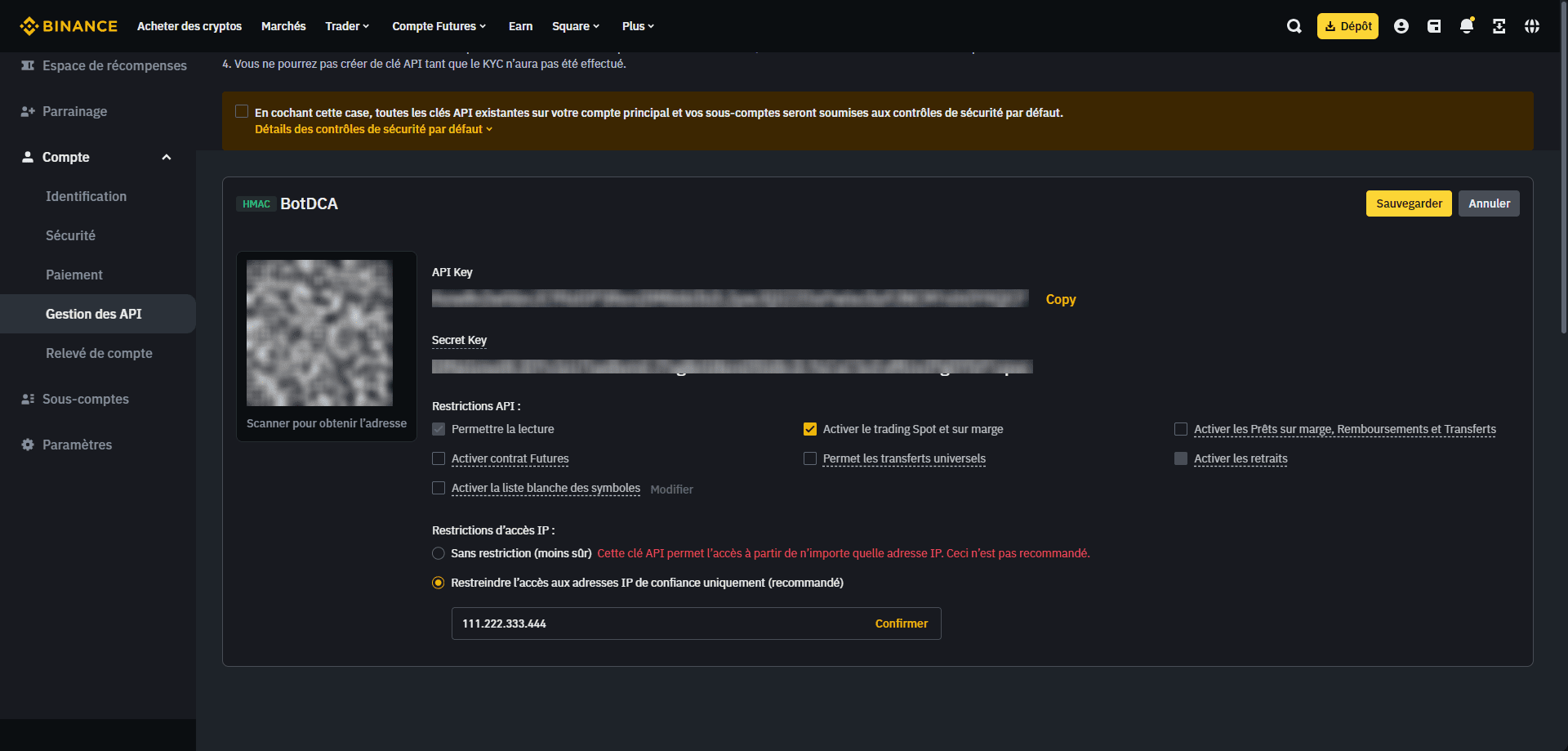Open the wallet icon in header

pyautogui.click(x=1434, y=26)
